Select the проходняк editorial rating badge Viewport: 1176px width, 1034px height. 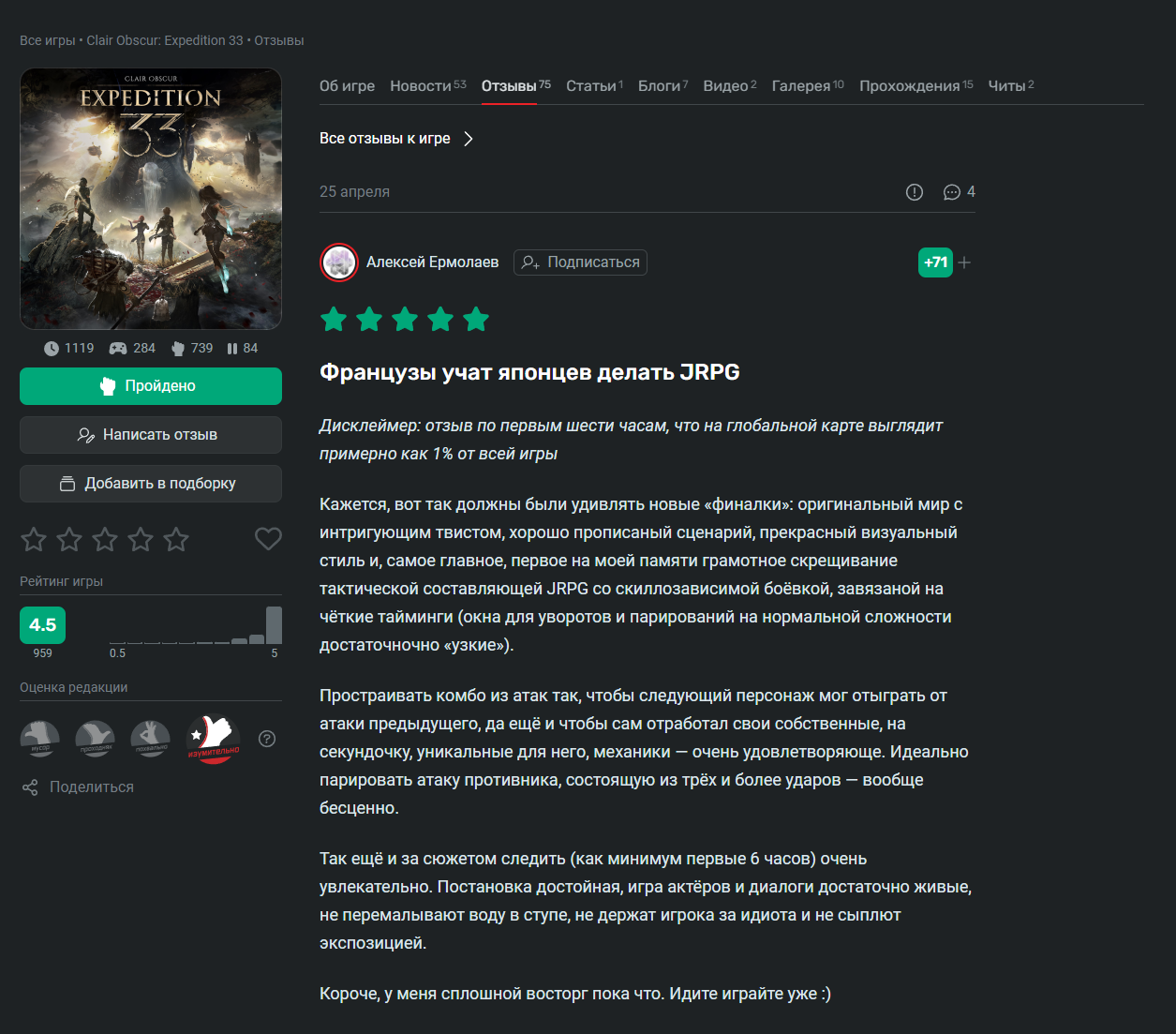coord(96,739)
